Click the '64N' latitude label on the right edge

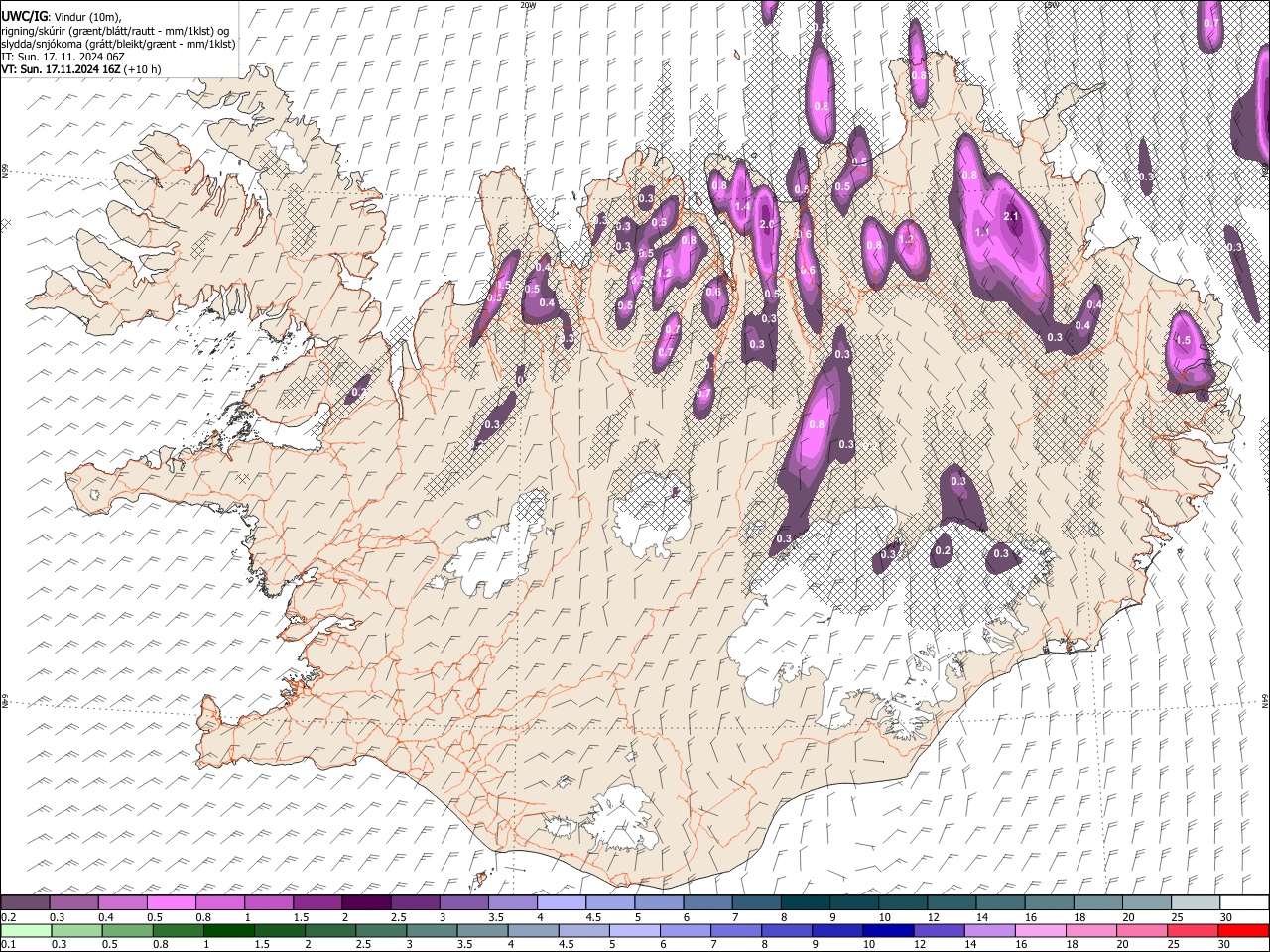pos(1265,701)
